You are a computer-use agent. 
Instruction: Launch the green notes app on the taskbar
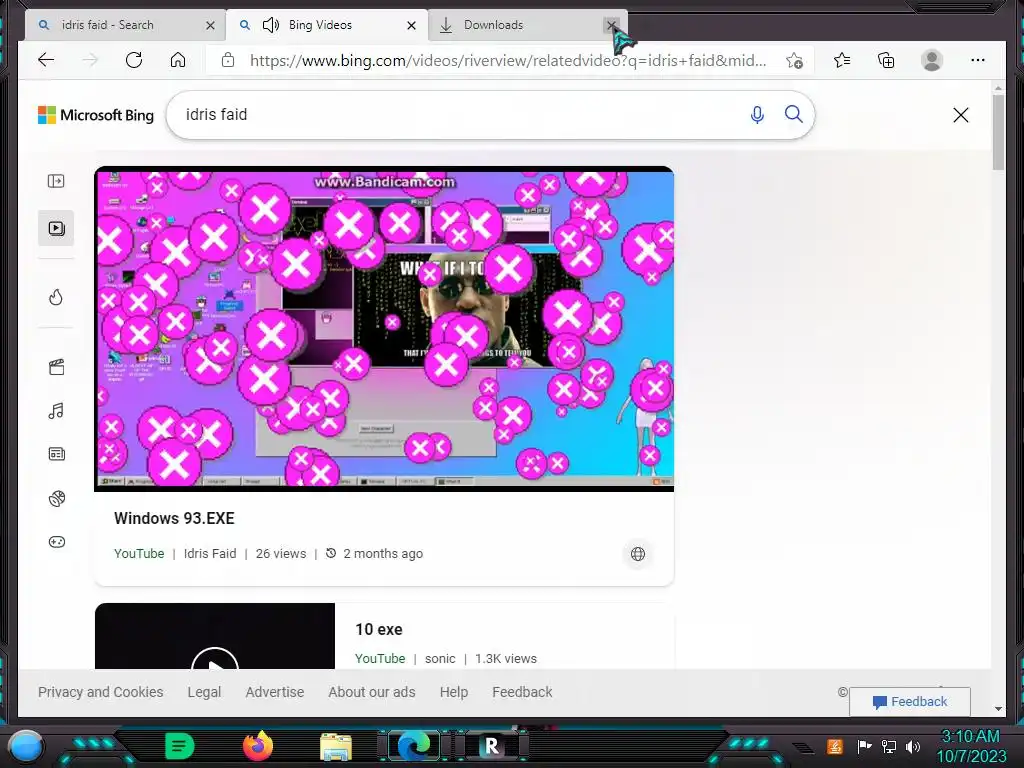click(179, 746)
